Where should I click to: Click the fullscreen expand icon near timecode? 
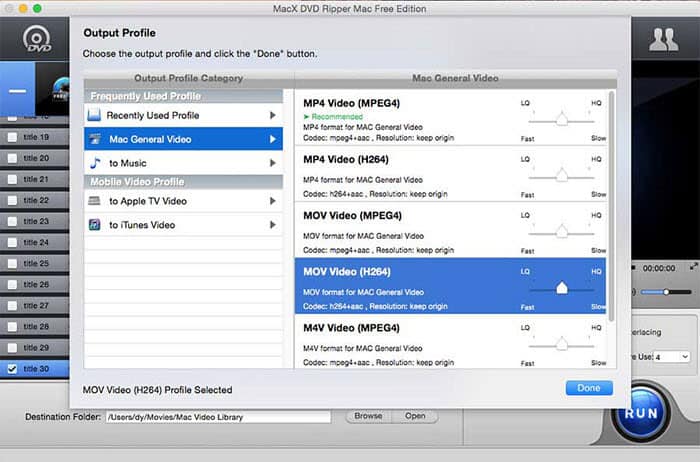pos(693,267)
